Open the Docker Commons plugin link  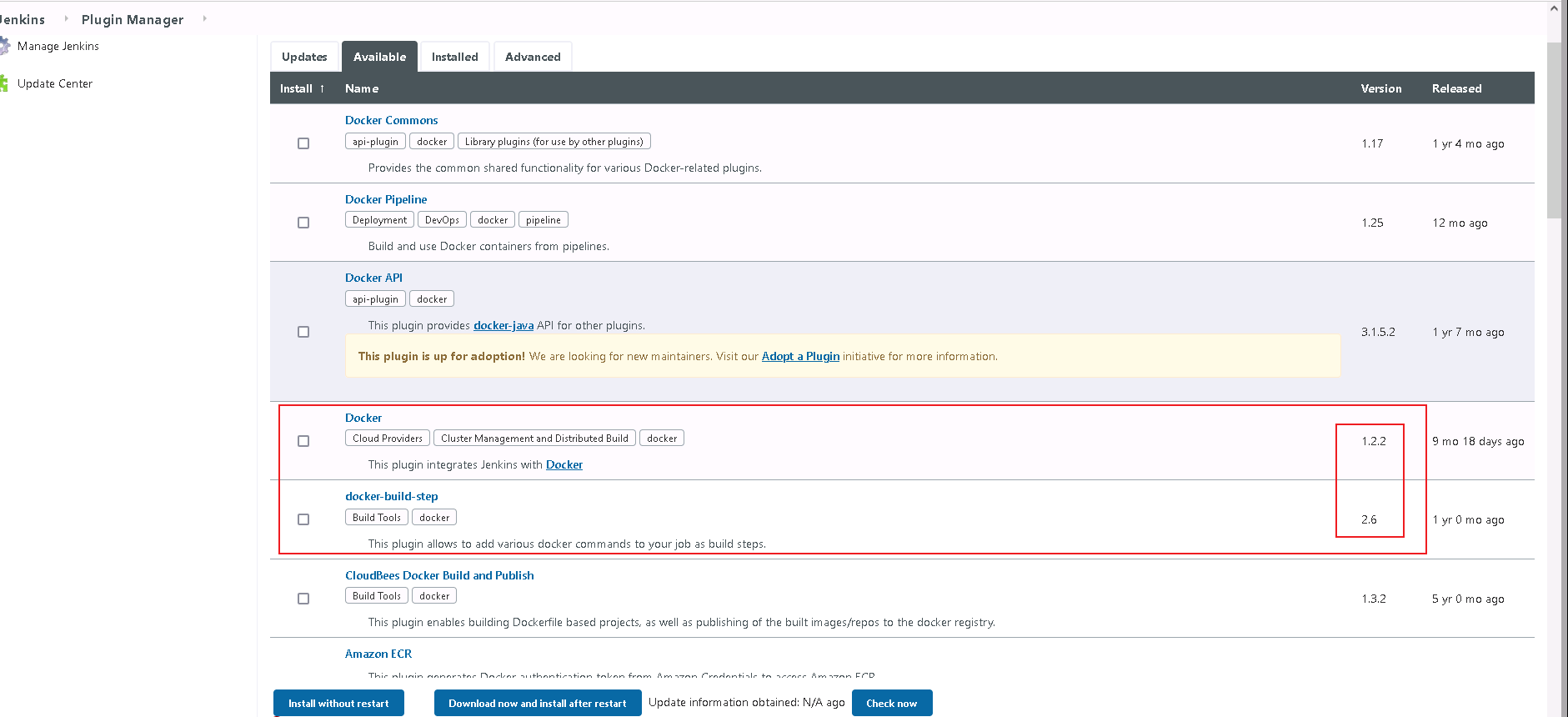tap(391, 120)
